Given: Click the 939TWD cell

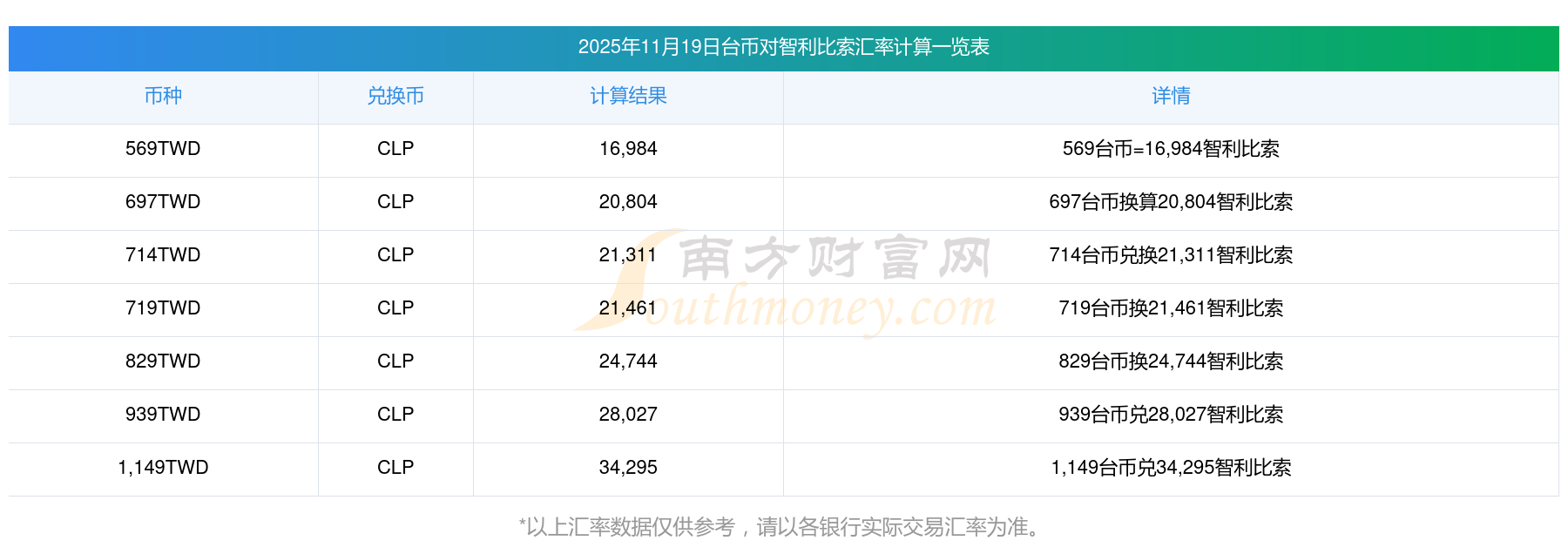Looking at the screenshot, I should tap(163, 415).
